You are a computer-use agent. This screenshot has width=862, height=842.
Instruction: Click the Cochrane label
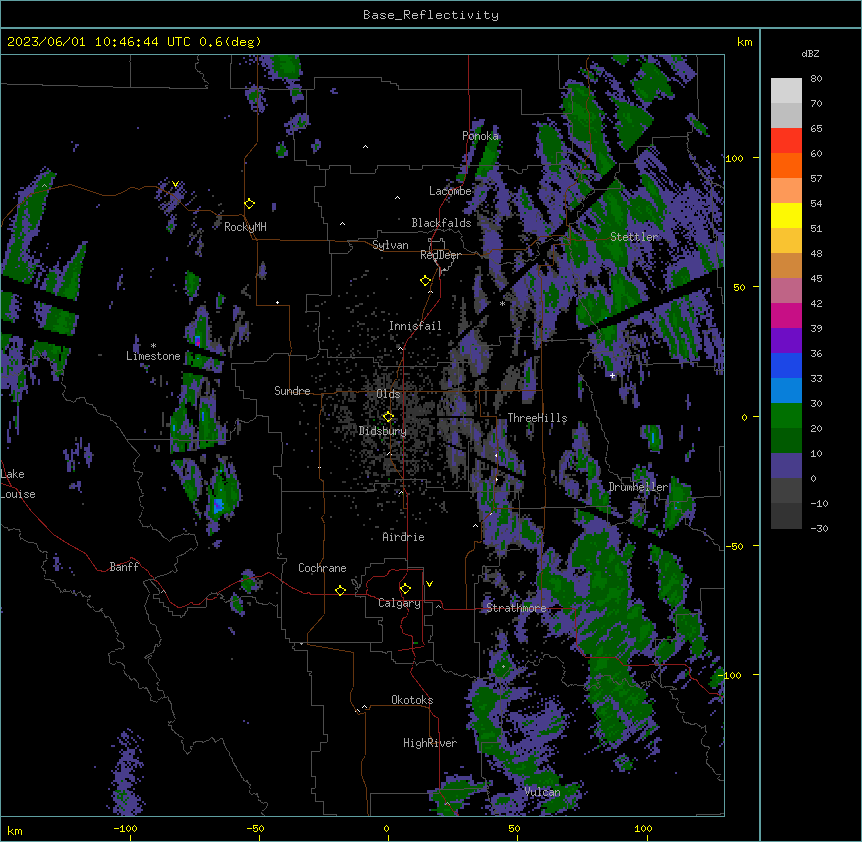coord(322,568)
